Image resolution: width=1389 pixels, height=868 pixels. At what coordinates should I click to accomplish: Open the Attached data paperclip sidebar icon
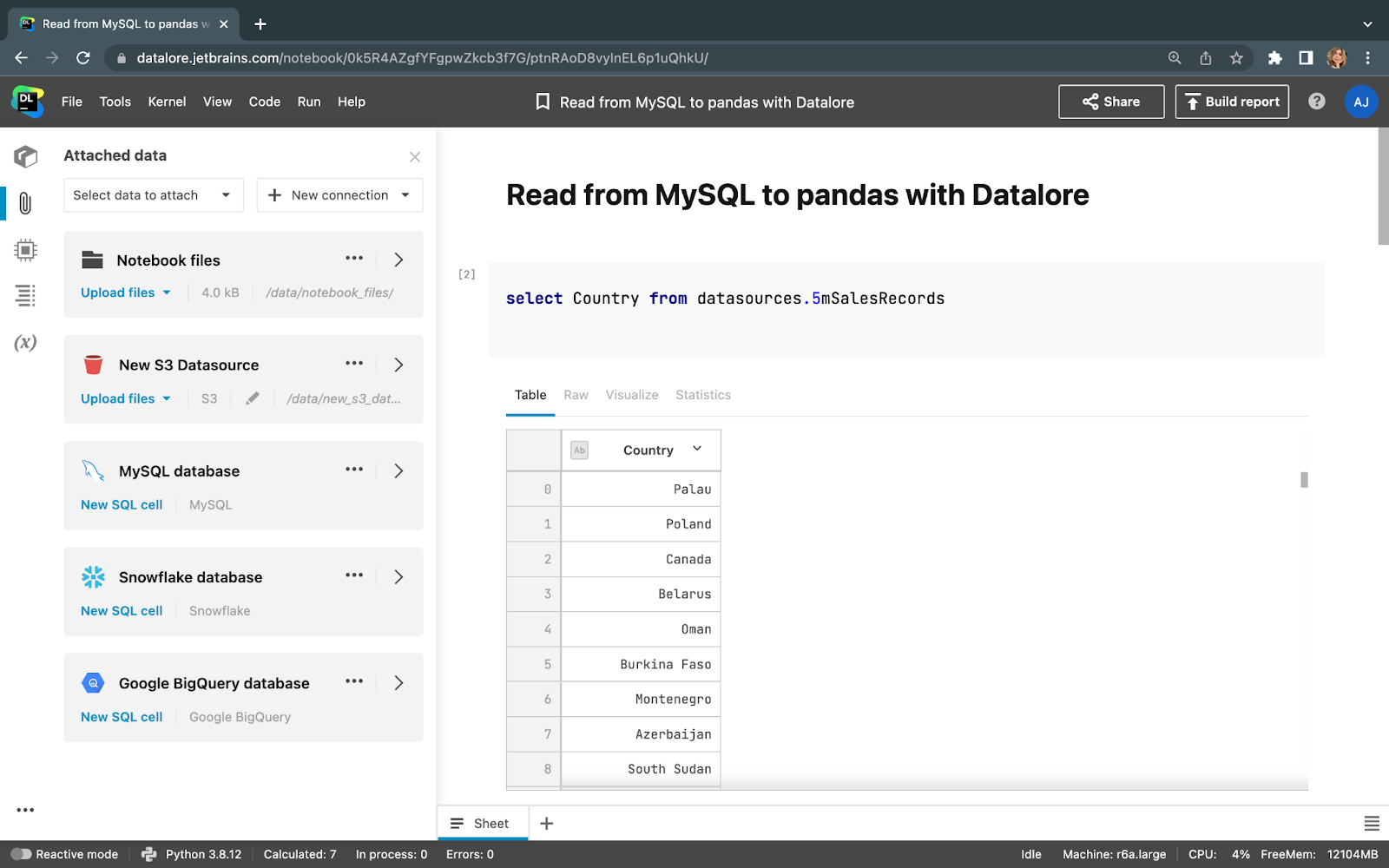25,204
